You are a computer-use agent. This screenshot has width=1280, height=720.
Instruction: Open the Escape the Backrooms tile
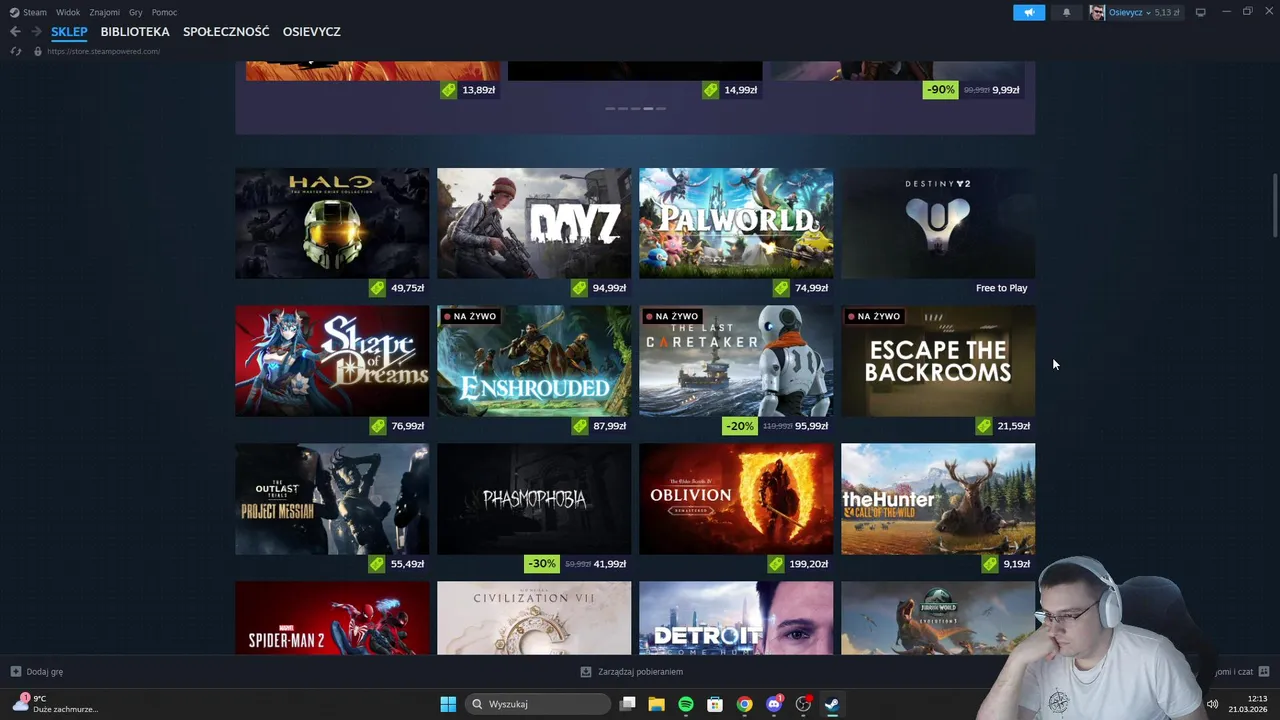click(938, 361)
